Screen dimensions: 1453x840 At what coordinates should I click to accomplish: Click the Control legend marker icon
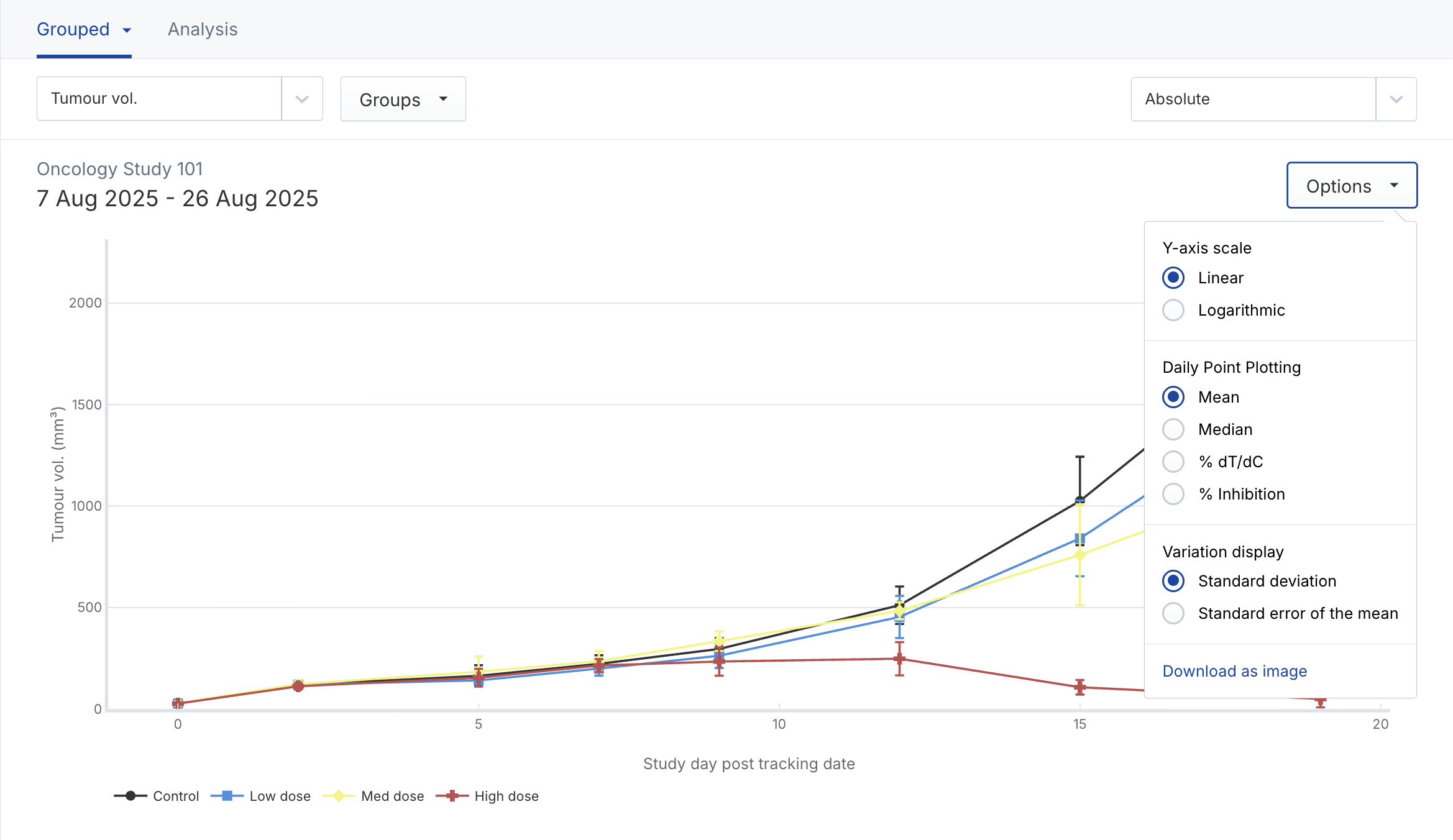pos(131,796)
